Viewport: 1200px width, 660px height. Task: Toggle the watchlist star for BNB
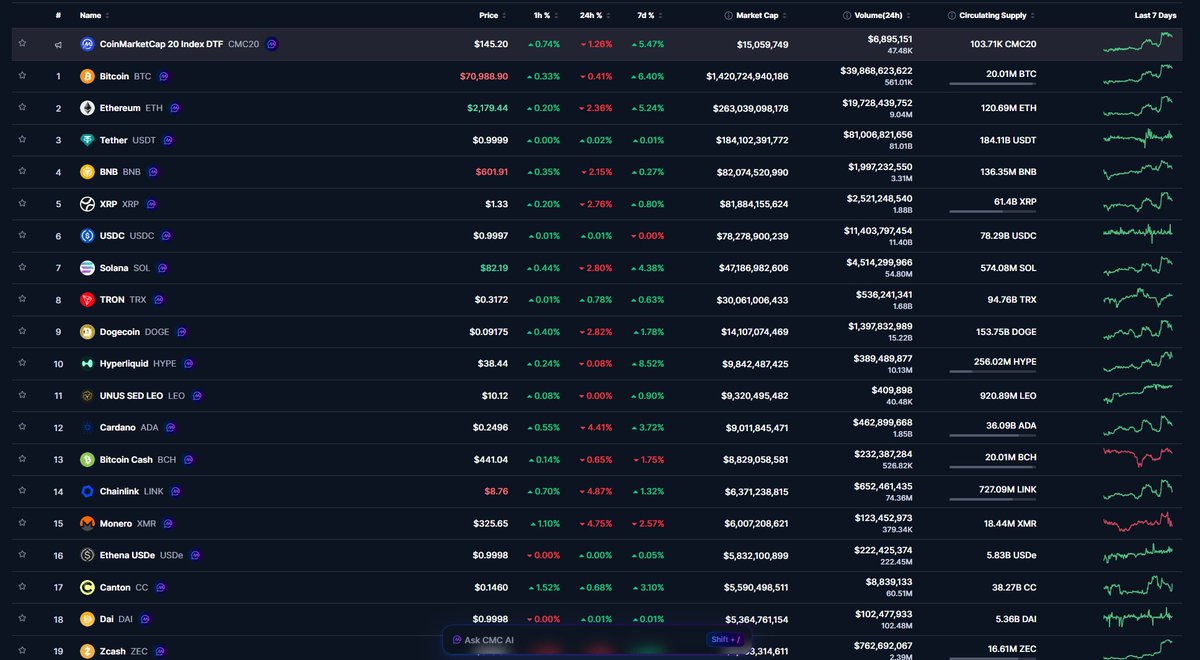point(22,171)
